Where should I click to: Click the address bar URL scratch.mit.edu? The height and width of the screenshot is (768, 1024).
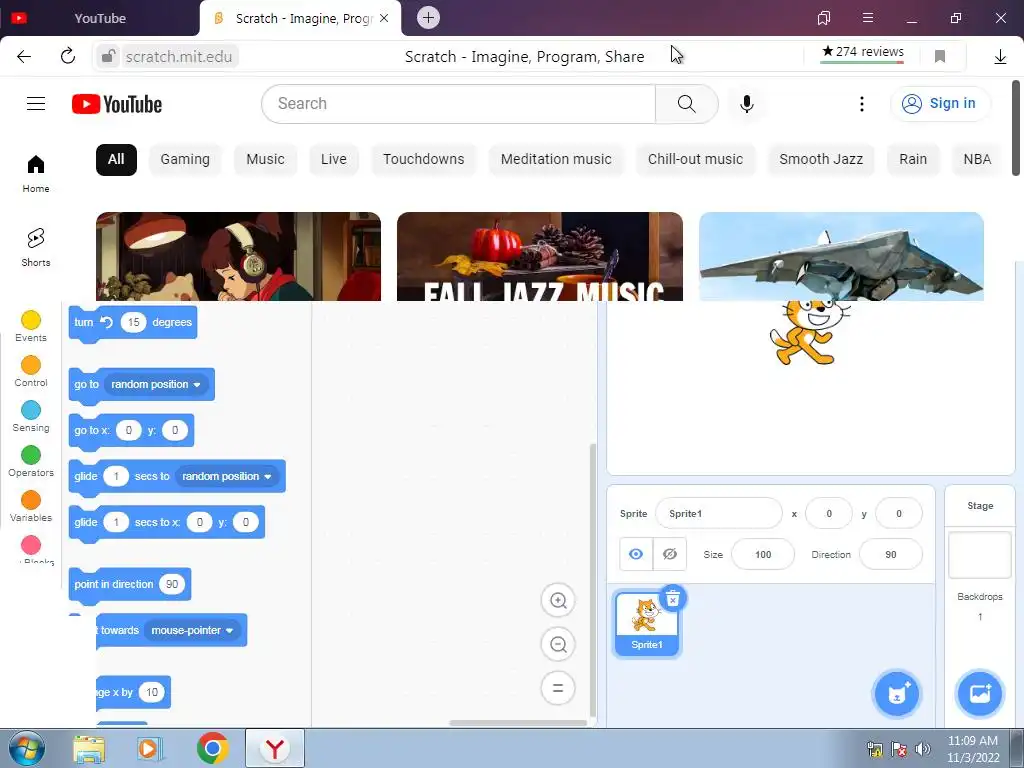tap(178, 57)
